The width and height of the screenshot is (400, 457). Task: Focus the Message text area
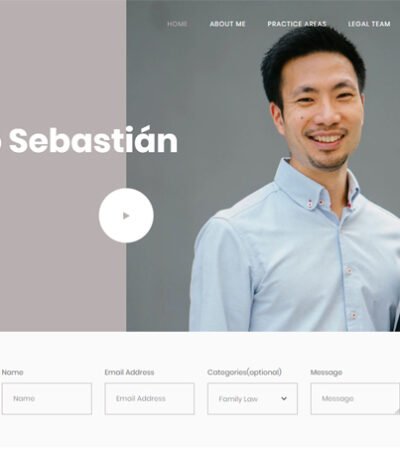click(355, 399)
